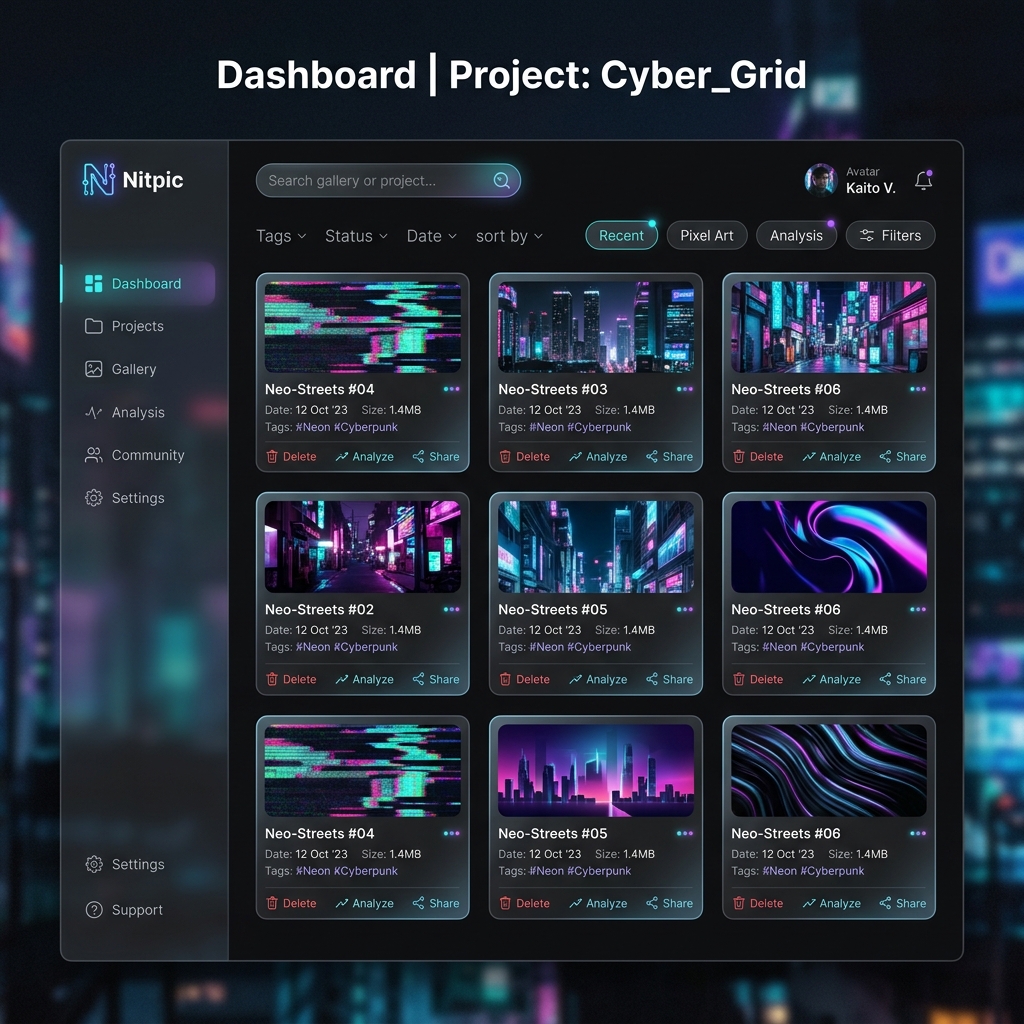Open Support via its question mark icon
This screenshot has height=1024, width=1024.
(x=94, y=910)
